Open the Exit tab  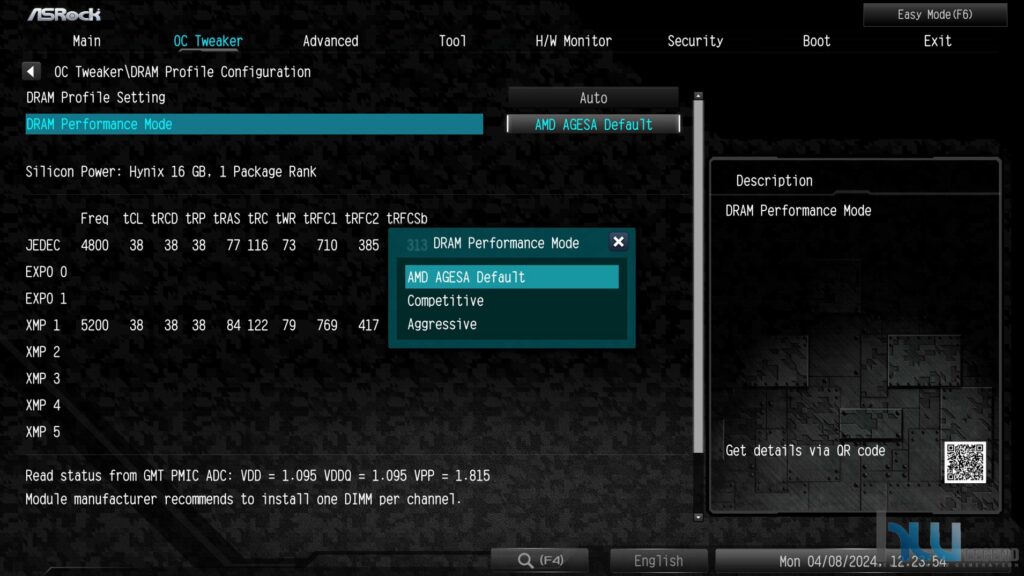[937, 41]
